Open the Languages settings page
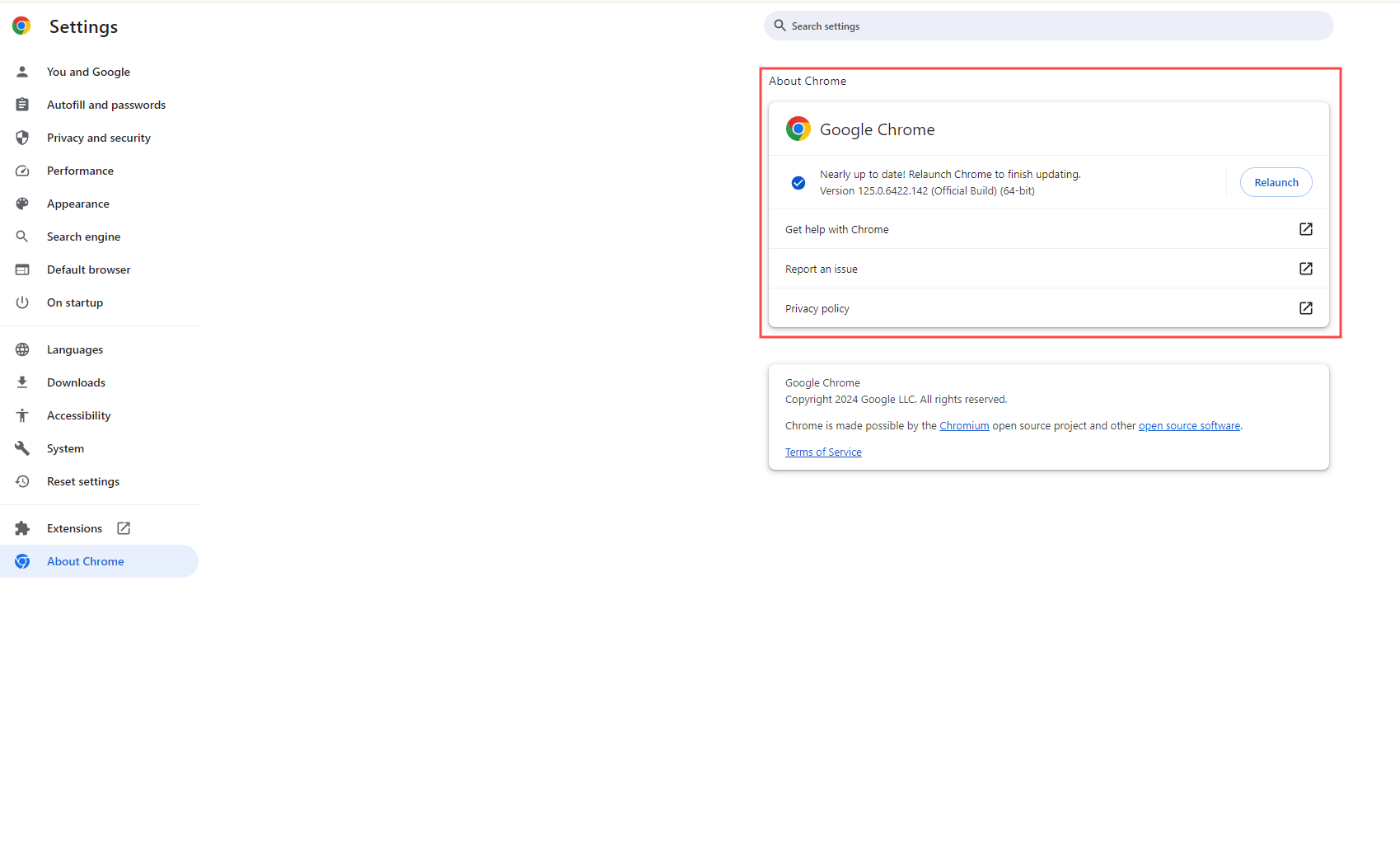Screen dimensions: 1400x853 [x=75, y=349]
